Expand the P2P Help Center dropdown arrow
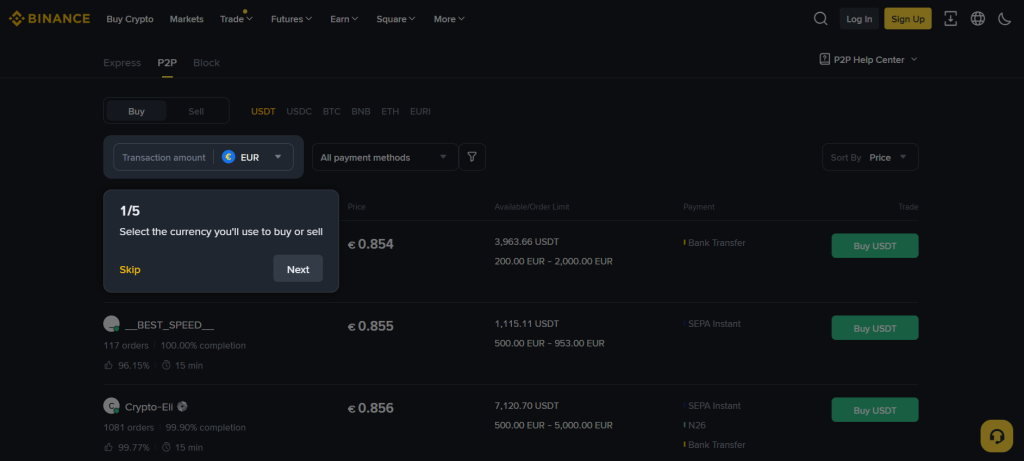This screenshot has width=1024, height=461. (914, 59)
